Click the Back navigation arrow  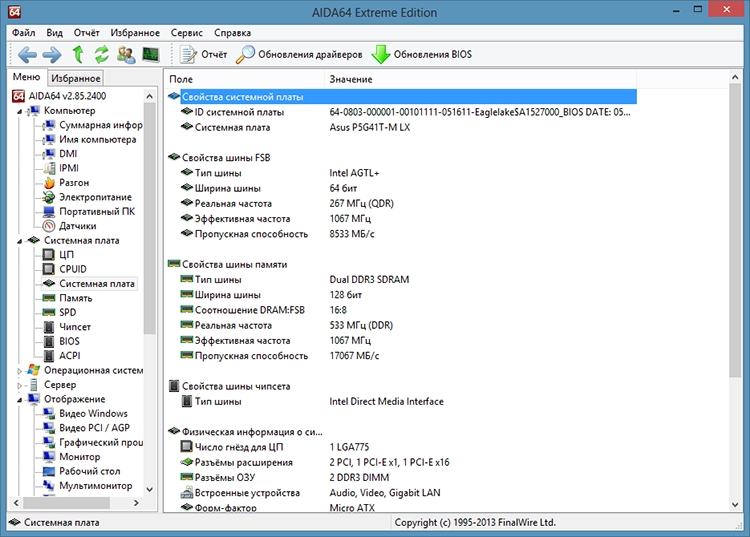pos(26,54)
